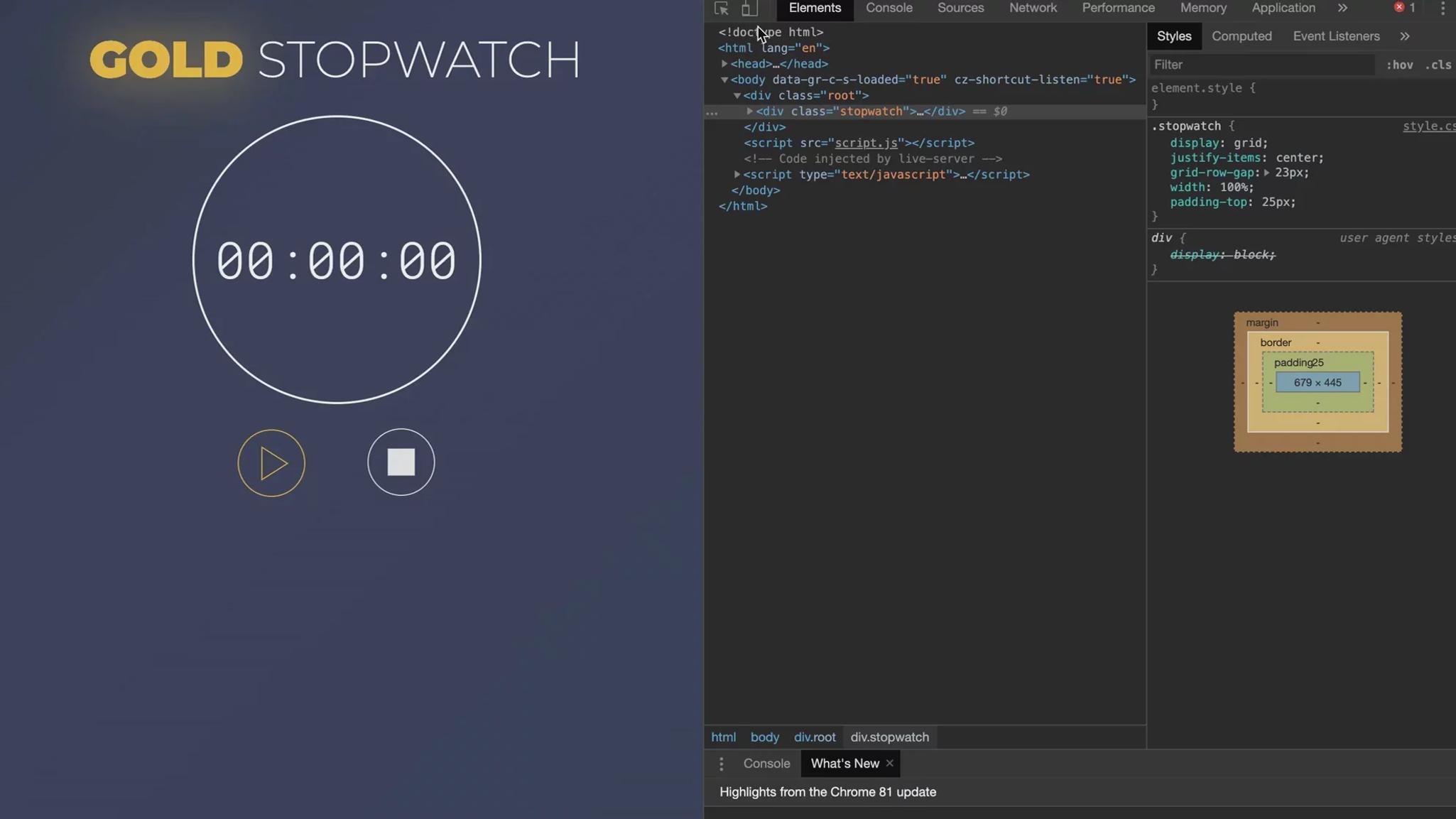Select div.stopwatch in the breadcrumb bar

point(889,737)
